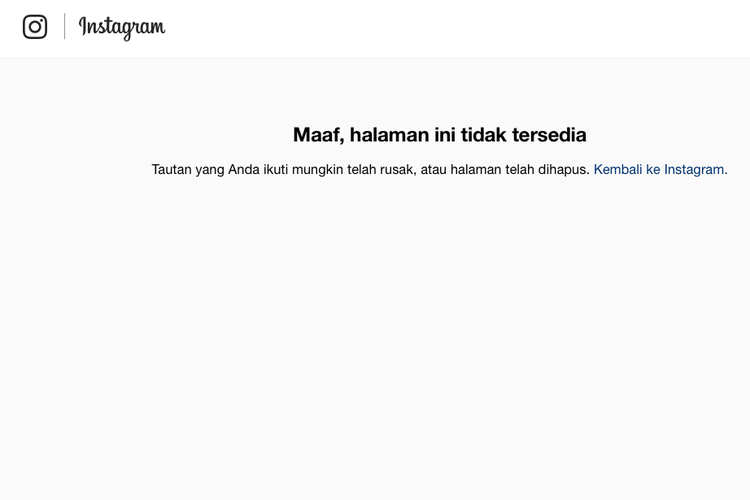Click the text 'Tautan yang Anda ikuti mungkin telah rusak'
Screen dimensions: 750x500
point(284,170)
